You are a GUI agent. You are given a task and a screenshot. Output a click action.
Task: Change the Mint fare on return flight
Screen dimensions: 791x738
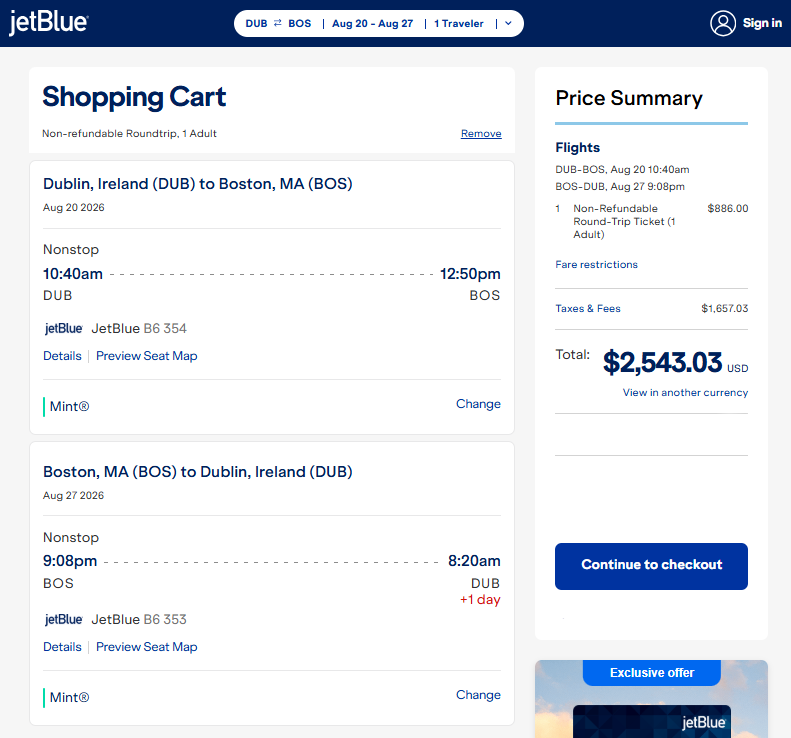478,695
